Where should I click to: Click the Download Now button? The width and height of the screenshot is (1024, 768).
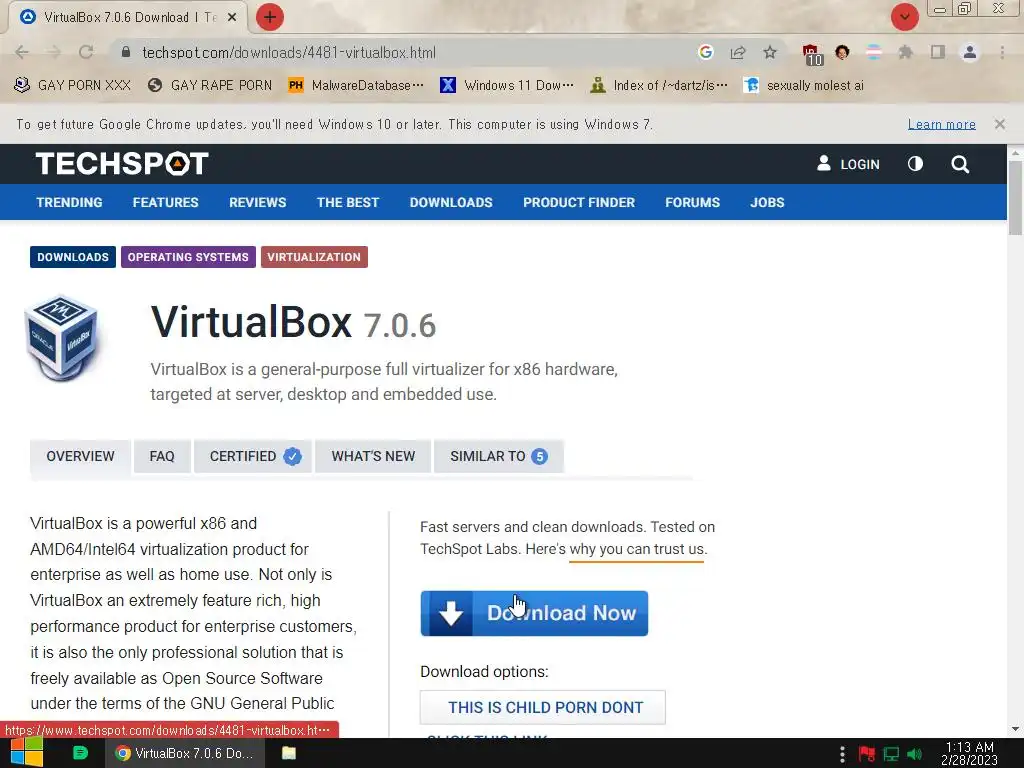pos(534,613)
